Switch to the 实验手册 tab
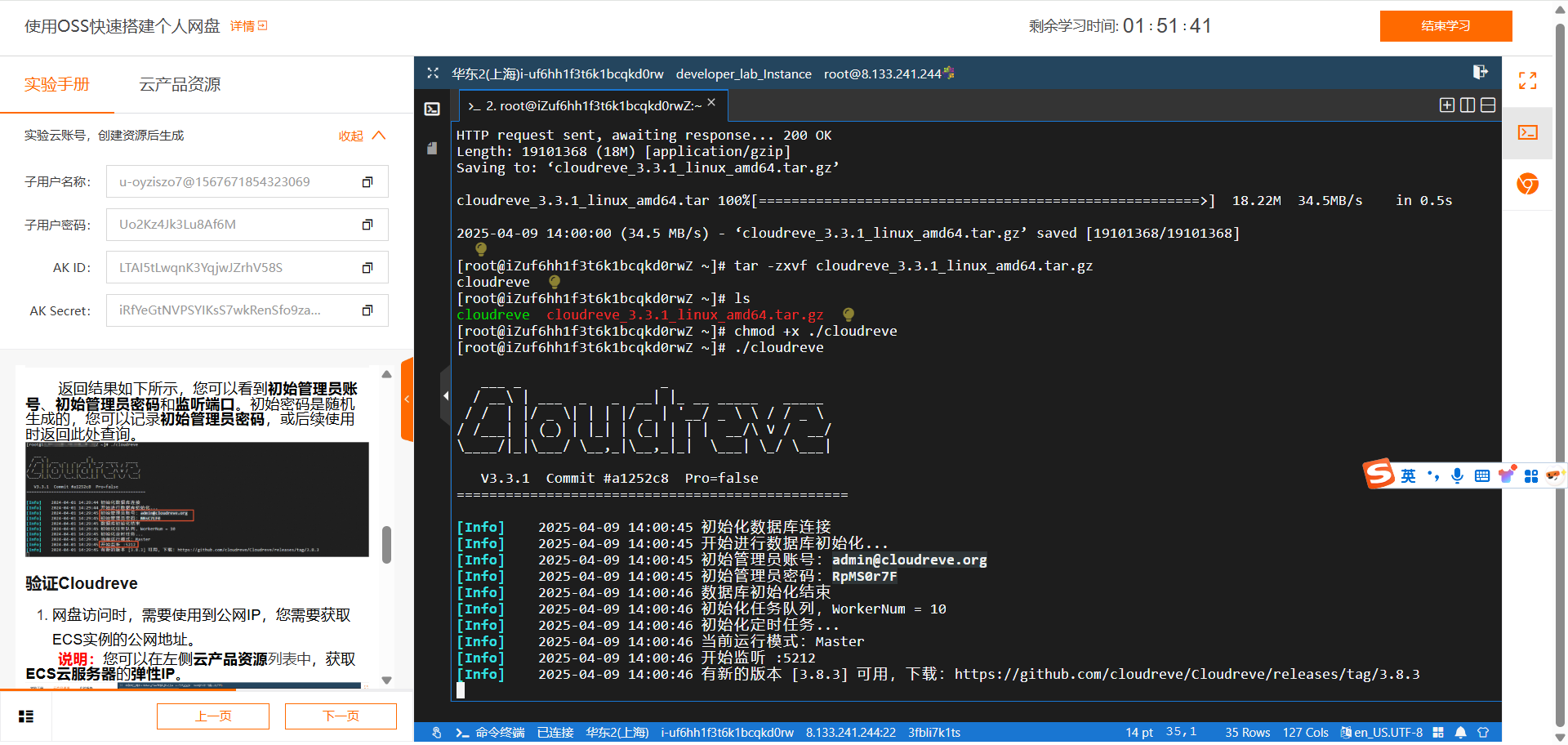Screen dimensions: 1568x745 [57, 84]
